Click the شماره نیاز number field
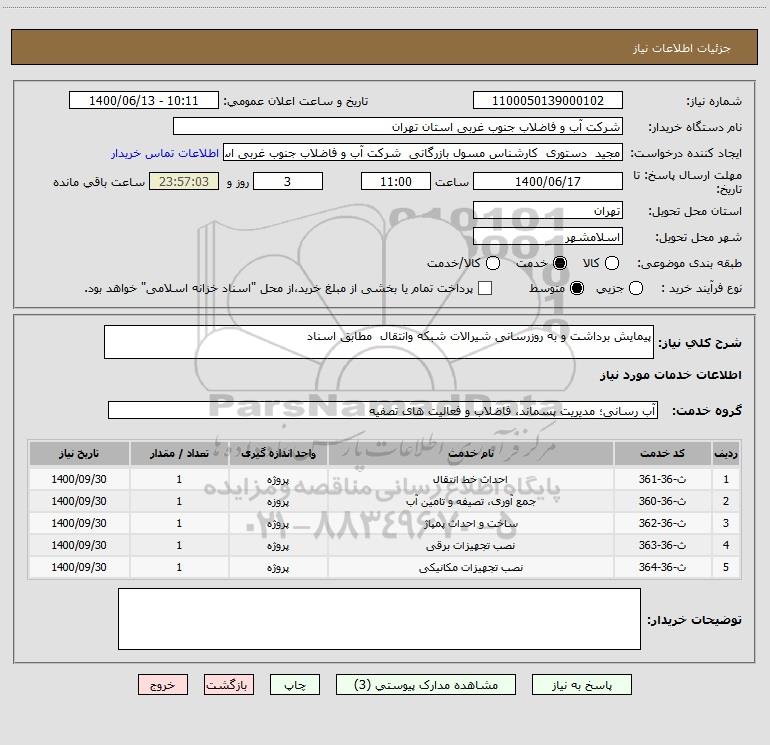The image size is (770, 745). pos(548,101)
